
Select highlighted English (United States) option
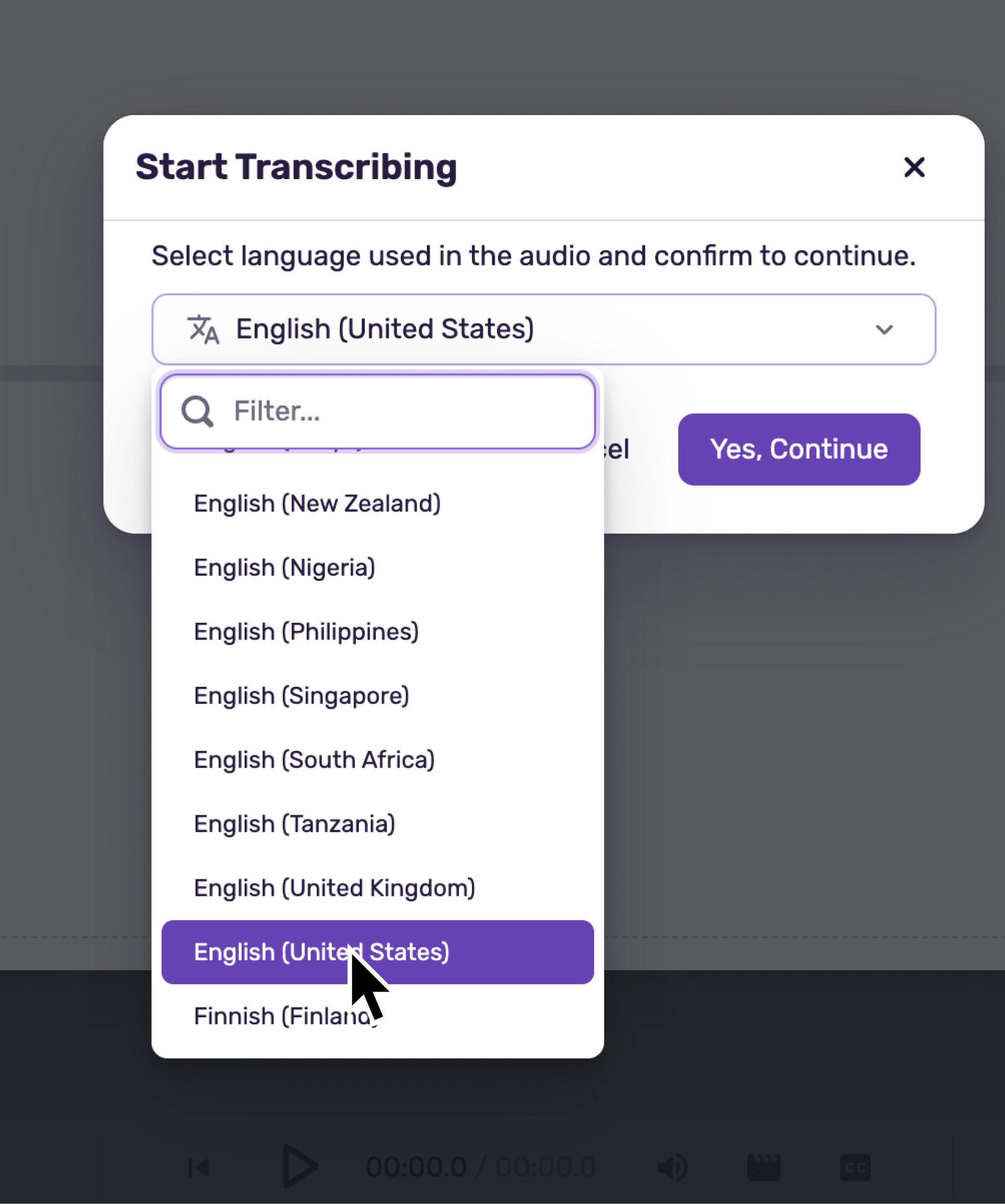(321, 952)
